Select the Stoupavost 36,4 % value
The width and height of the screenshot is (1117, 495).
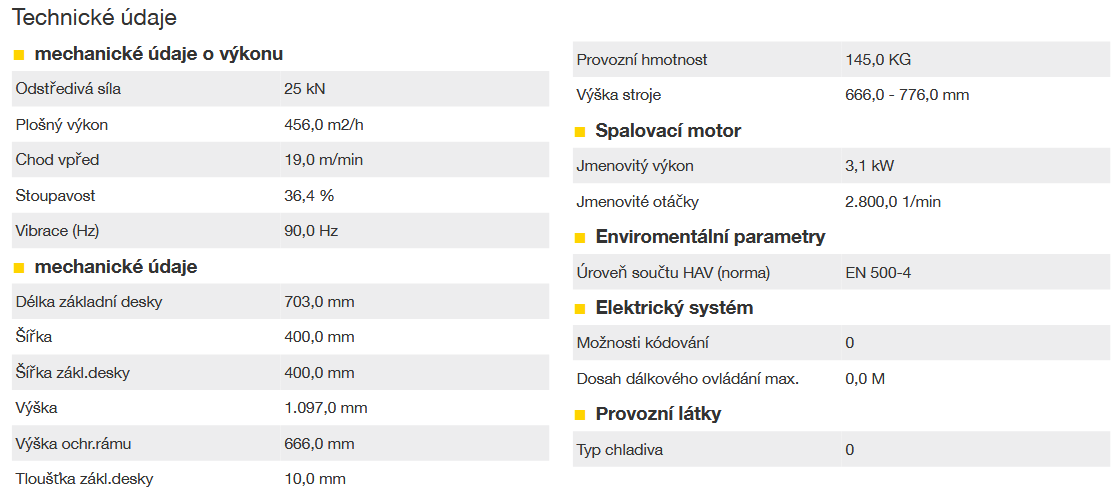point(308,195)
